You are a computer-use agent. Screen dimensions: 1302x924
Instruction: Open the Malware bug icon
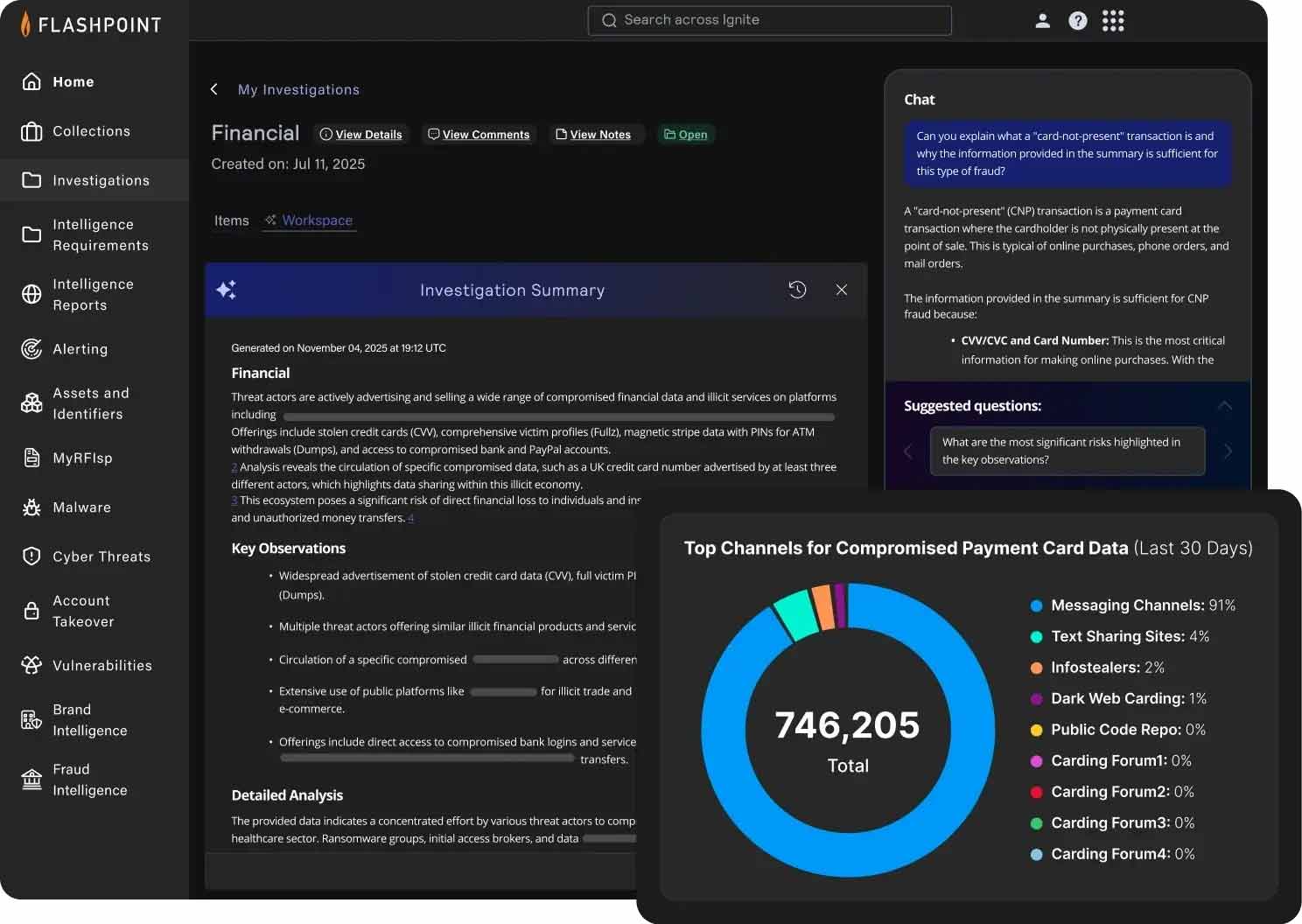pos(31,507)
